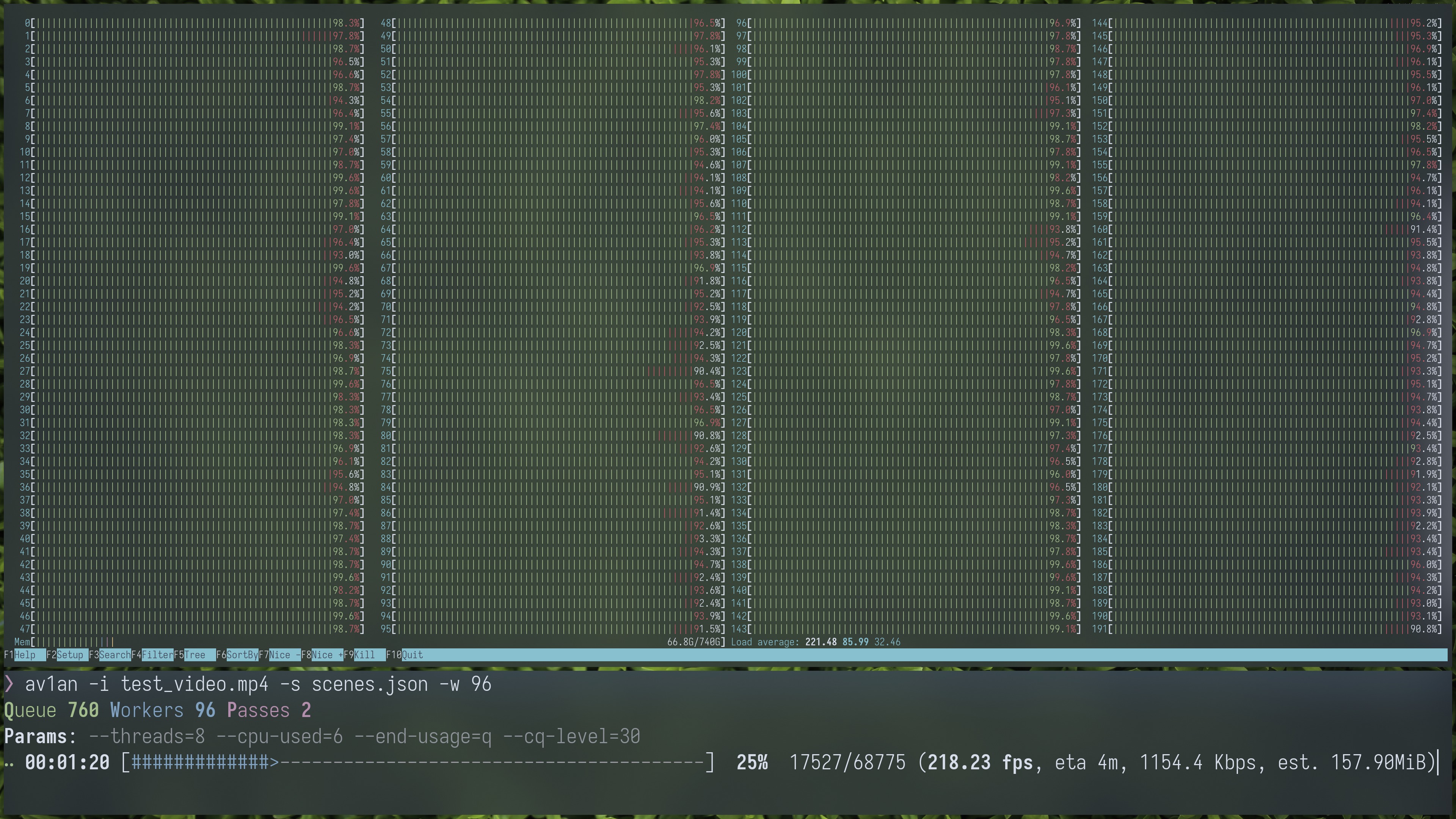
Task: Click the --cpu-used=6 parameter
Action: [280, 736]
